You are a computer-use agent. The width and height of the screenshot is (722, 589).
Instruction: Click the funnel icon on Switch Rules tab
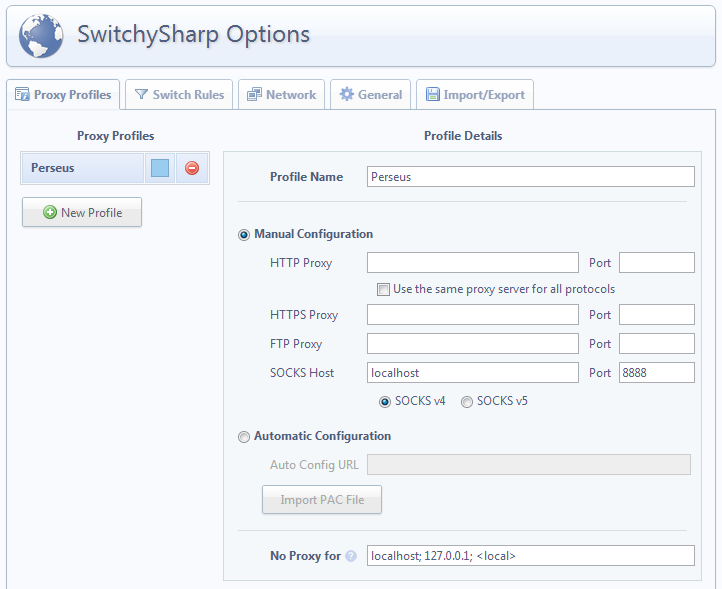click(x=141, y=94)
